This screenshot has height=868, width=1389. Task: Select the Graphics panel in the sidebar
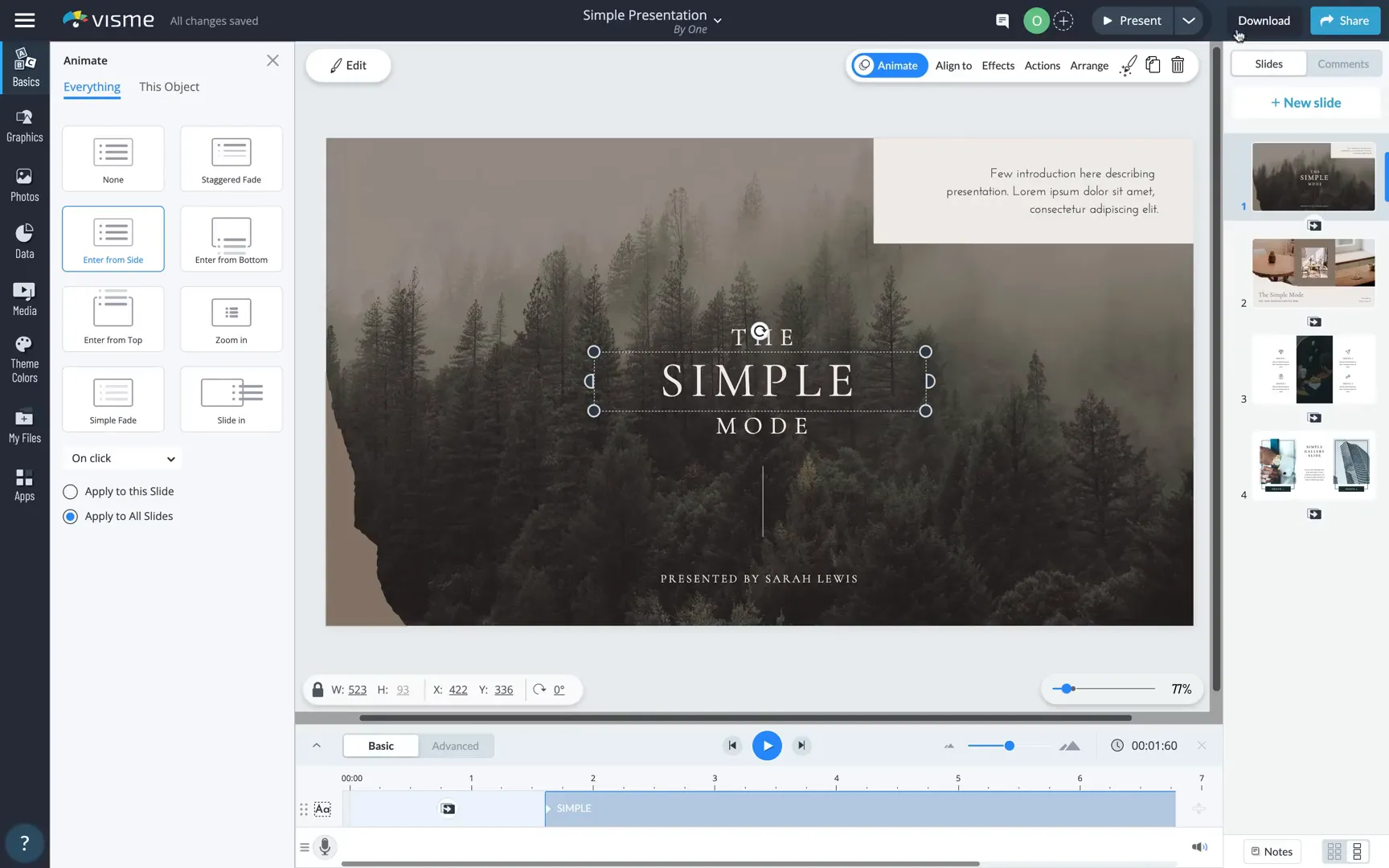[x=24, y=126]
